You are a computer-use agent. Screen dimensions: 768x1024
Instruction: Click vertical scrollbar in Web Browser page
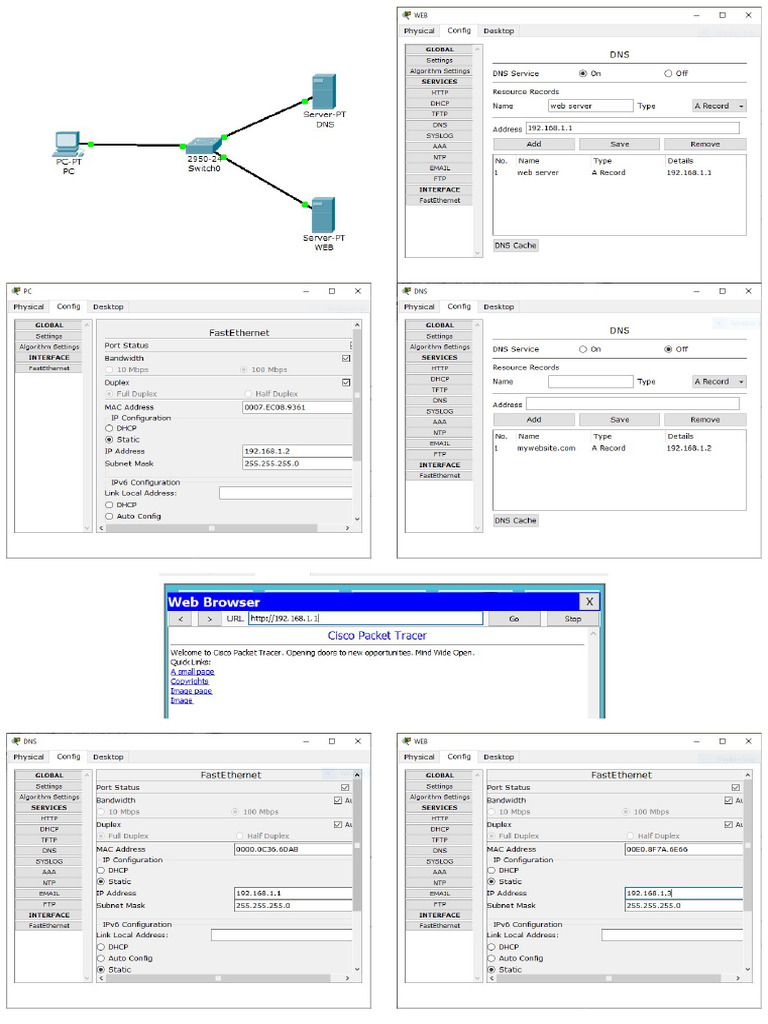pos(593,673)
